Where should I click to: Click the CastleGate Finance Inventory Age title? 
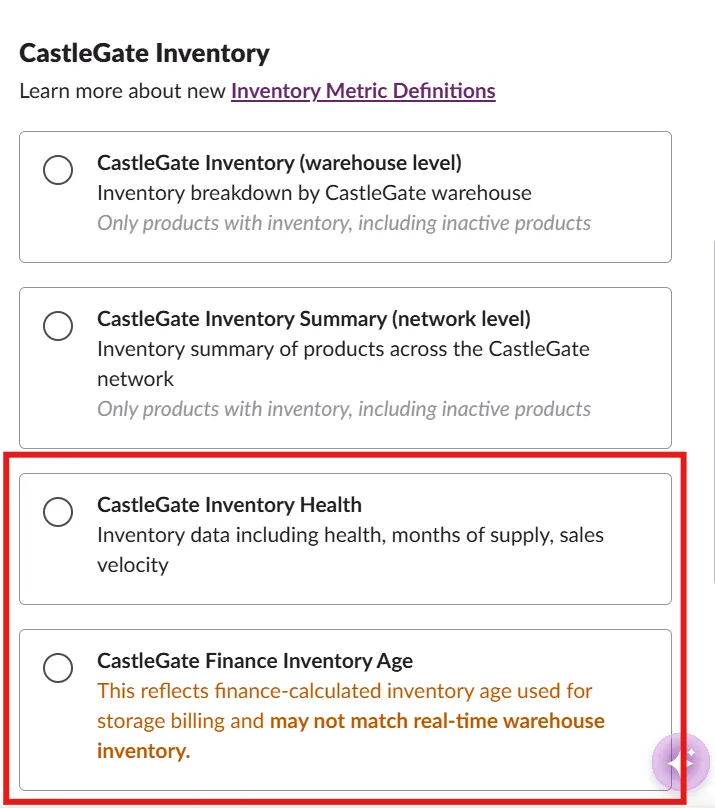(x=255, y=661)
